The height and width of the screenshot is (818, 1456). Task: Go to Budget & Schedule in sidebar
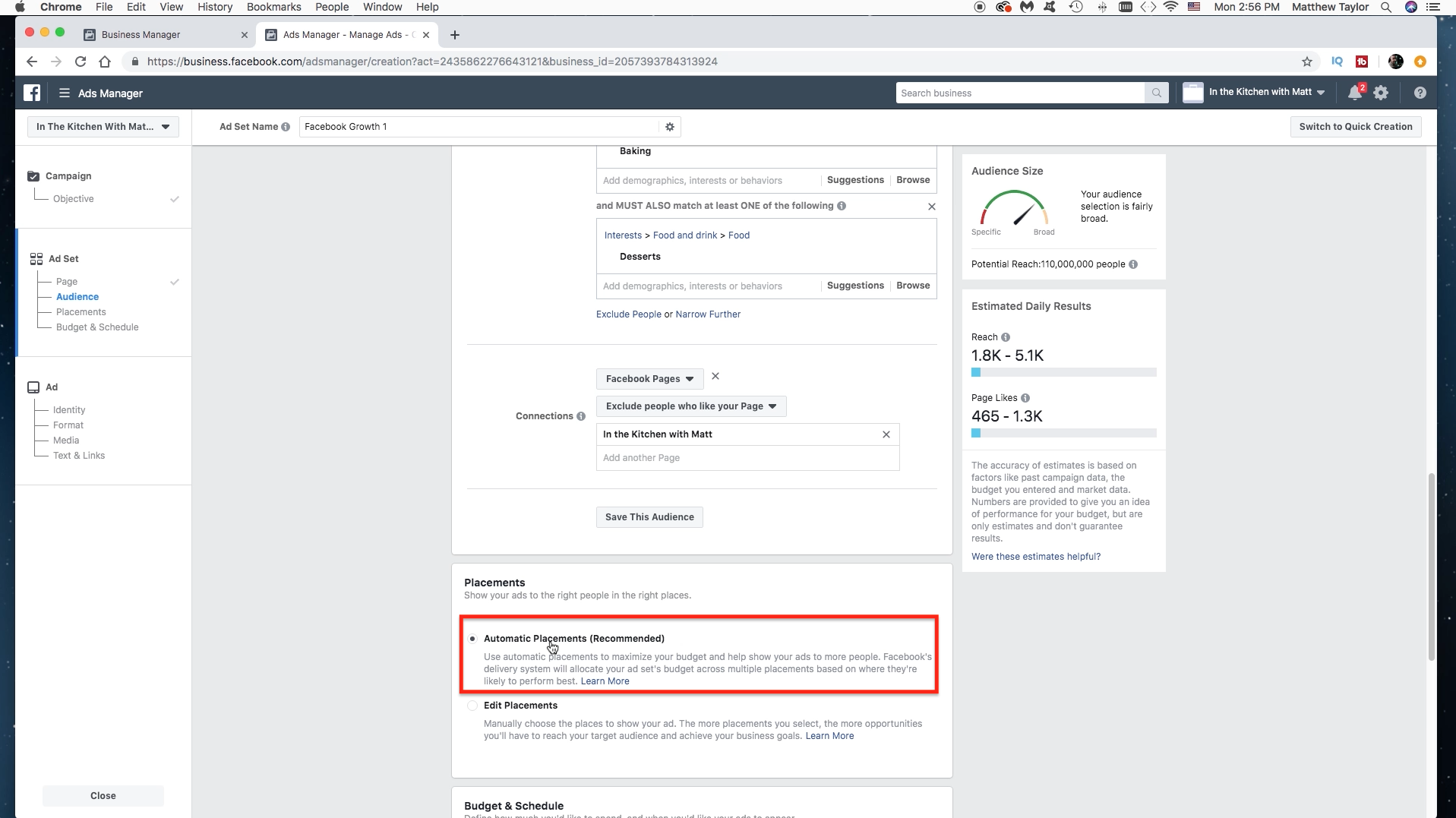pyautogui.click(x=97, y=327)
